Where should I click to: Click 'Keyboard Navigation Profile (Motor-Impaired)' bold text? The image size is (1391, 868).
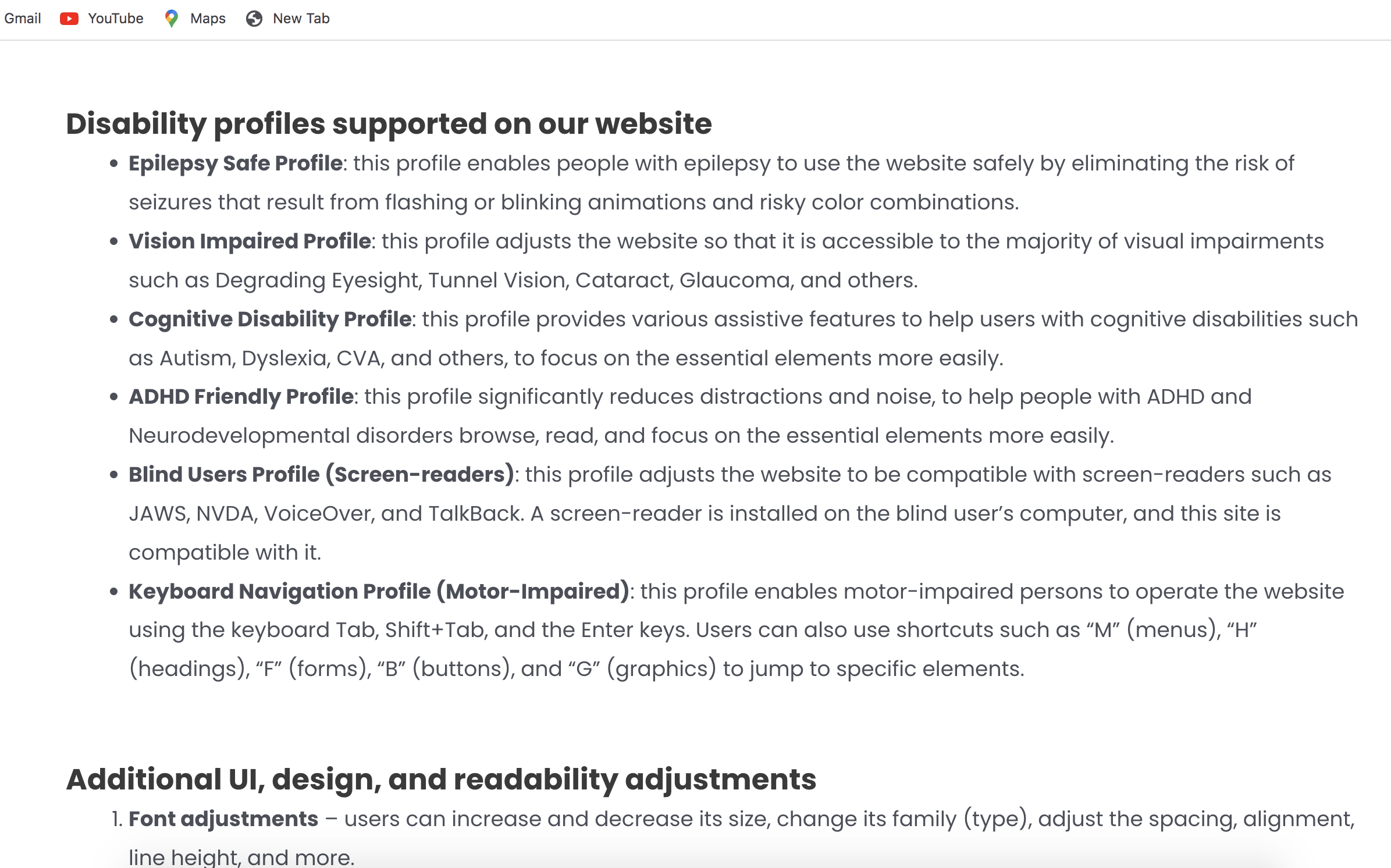point(379,592)
